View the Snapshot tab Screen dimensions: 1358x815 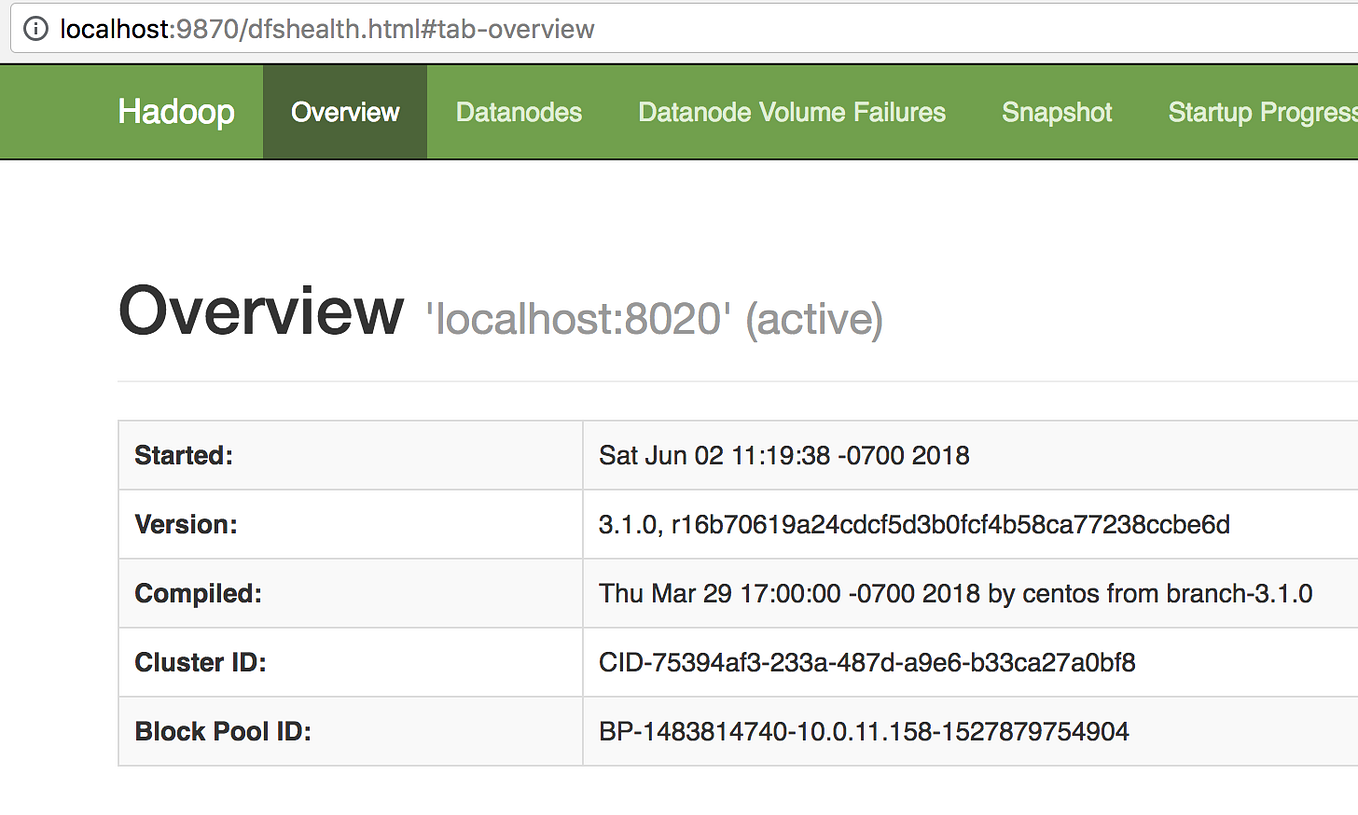pyautogui.click(x=1056, y=112)
